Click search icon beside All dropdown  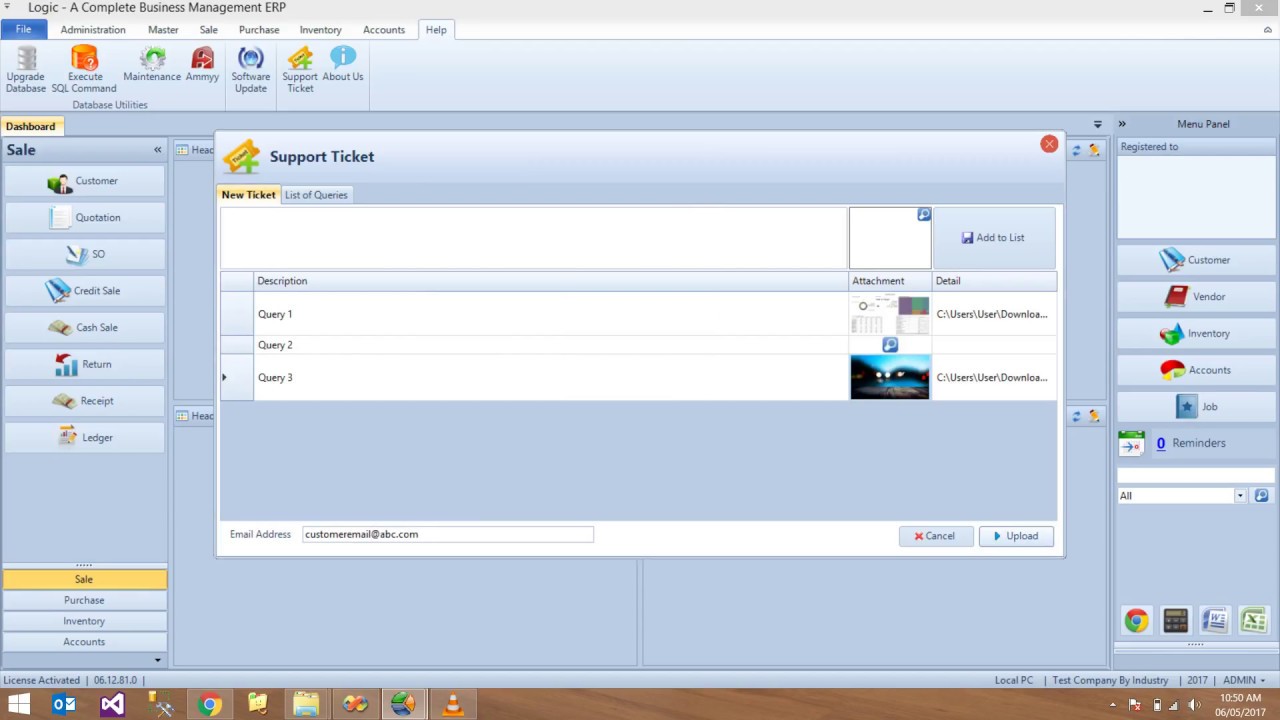click(1261, 496)
